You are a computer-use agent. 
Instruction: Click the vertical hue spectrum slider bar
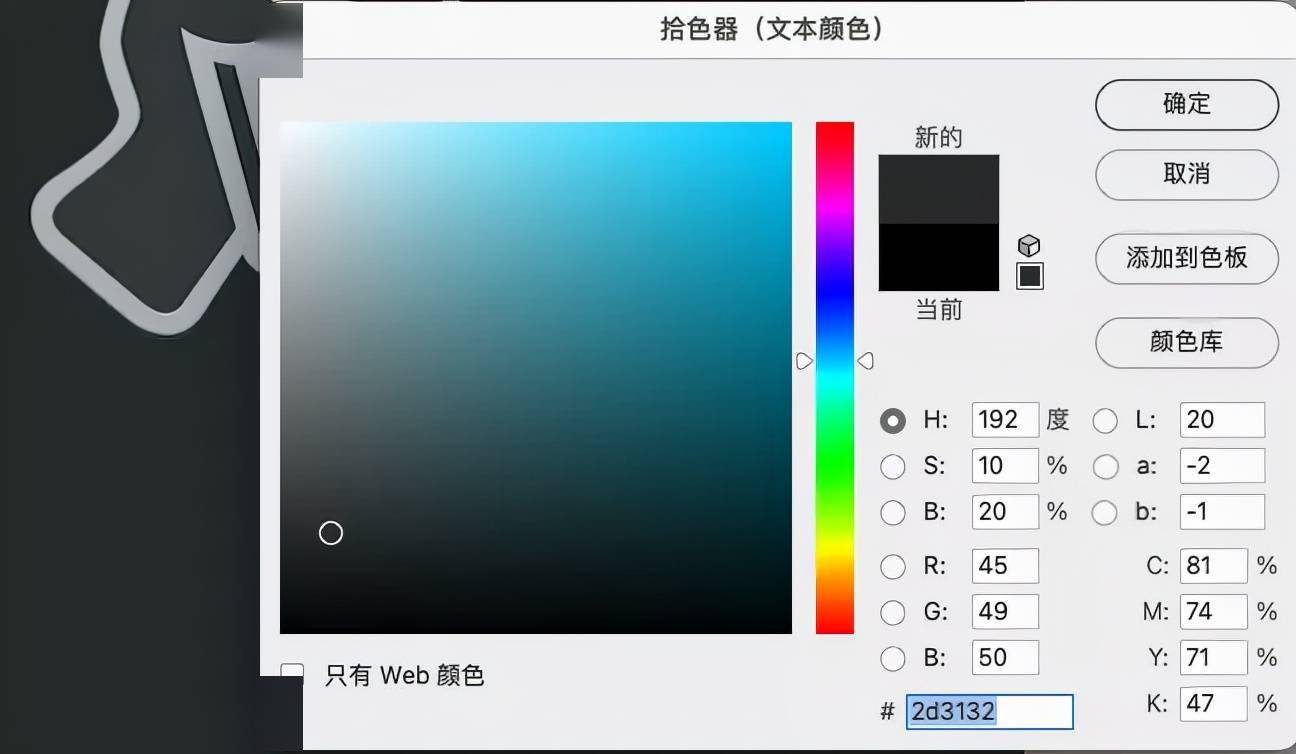coord(835,378)
